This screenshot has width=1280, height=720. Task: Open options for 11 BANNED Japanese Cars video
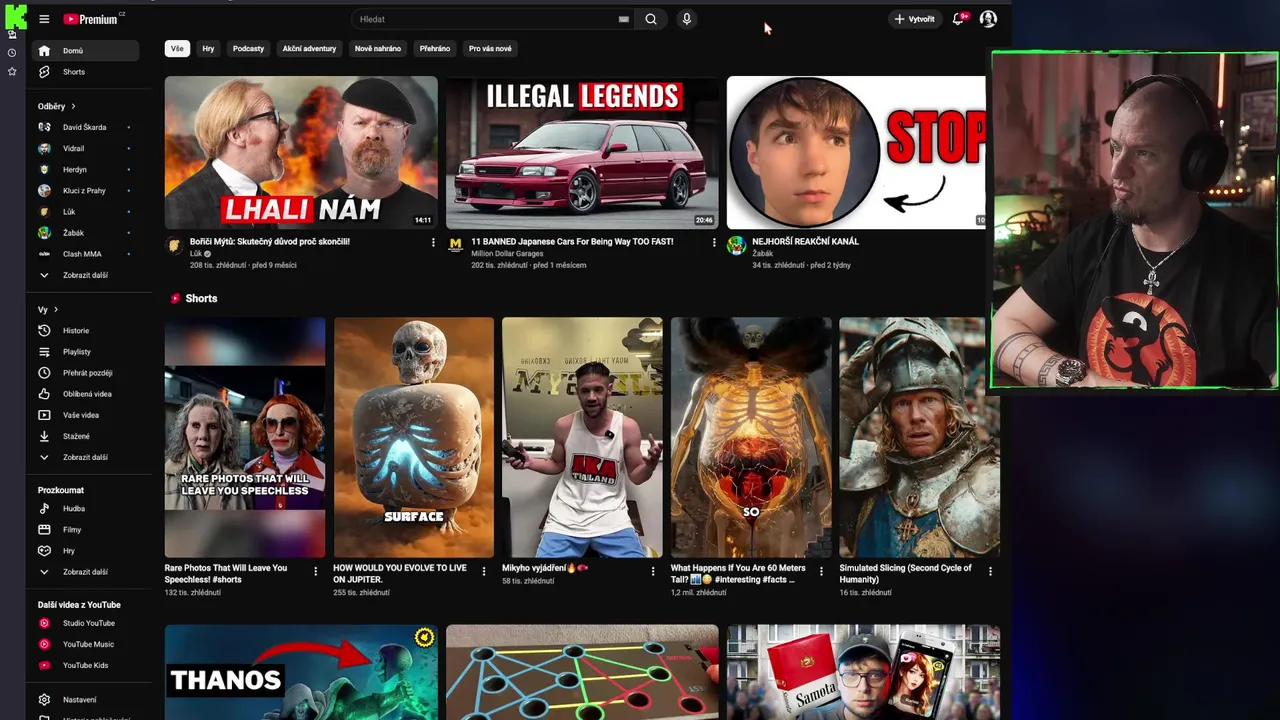714,242
